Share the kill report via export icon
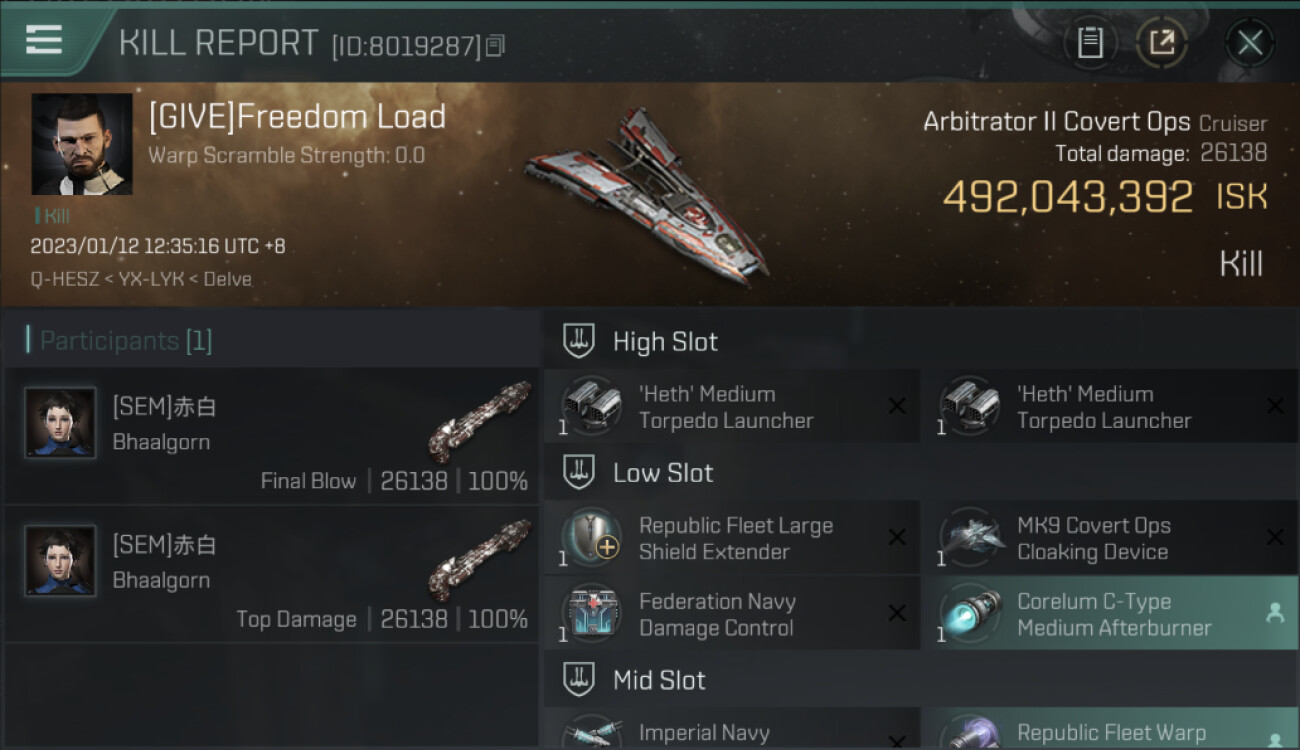The width and height of the screenshot is (1300, 750). coord(1161,43)
